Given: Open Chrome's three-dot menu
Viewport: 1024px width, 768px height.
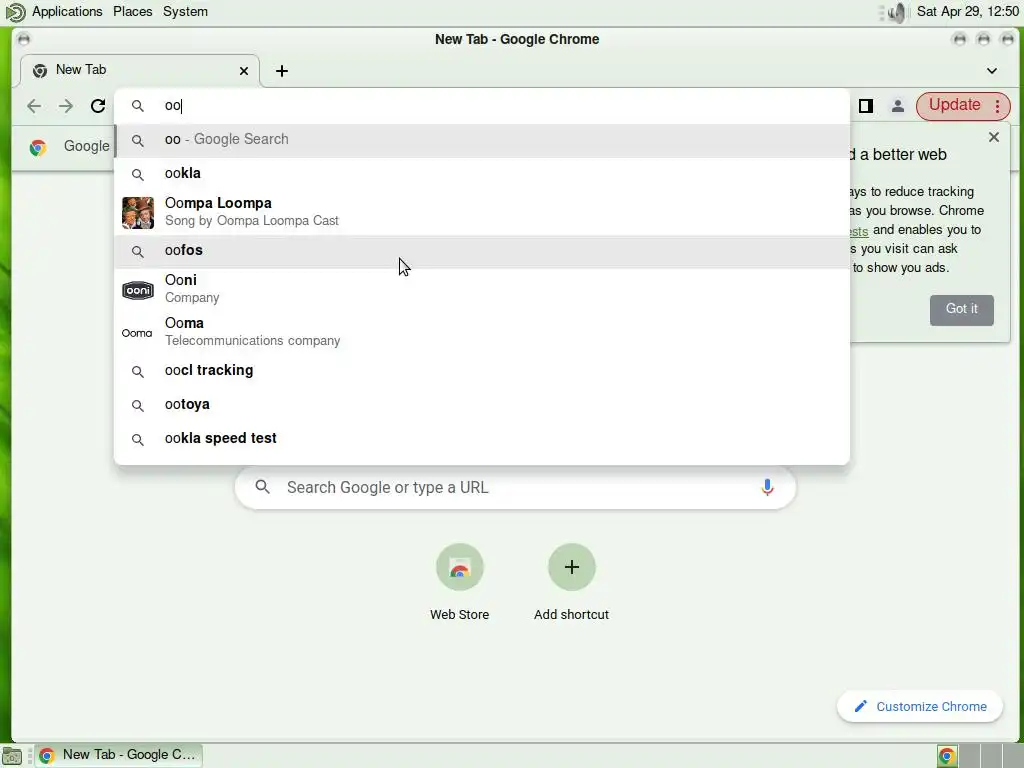Looking at the screenshot, I should (x=997, y=106).
